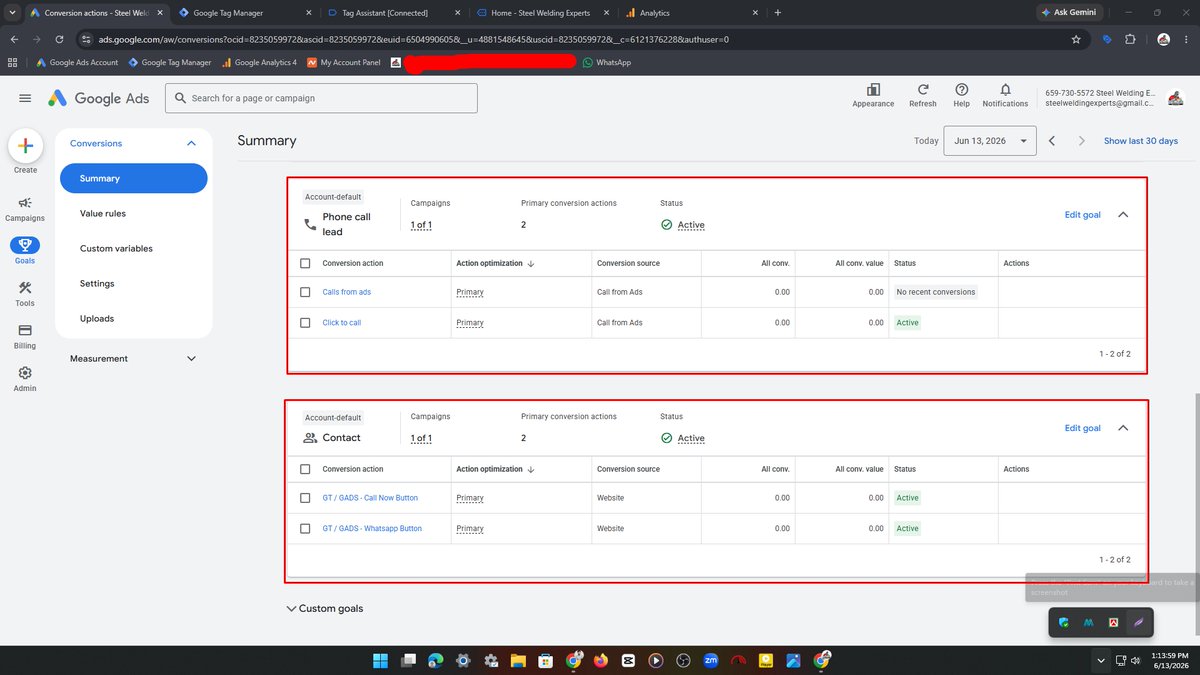This screenshot has height=675, width=1200.
Task: Reload the page in the browser
Action: tap(60, 39)
